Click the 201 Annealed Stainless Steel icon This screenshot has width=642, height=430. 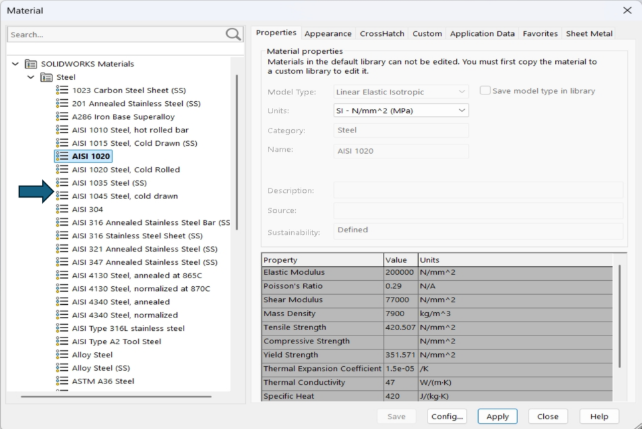point(62,103)
